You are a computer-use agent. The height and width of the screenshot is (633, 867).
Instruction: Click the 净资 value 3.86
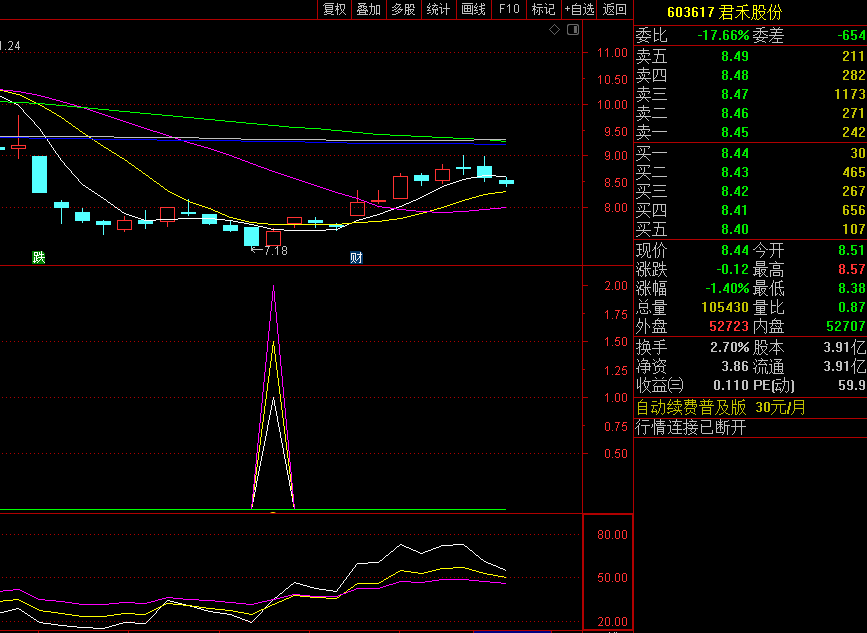point(735,366)
